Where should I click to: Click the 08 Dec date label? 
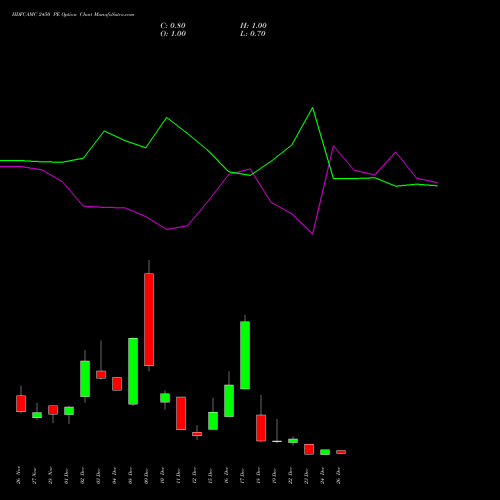pyautogui.click(x=130, y=475)
